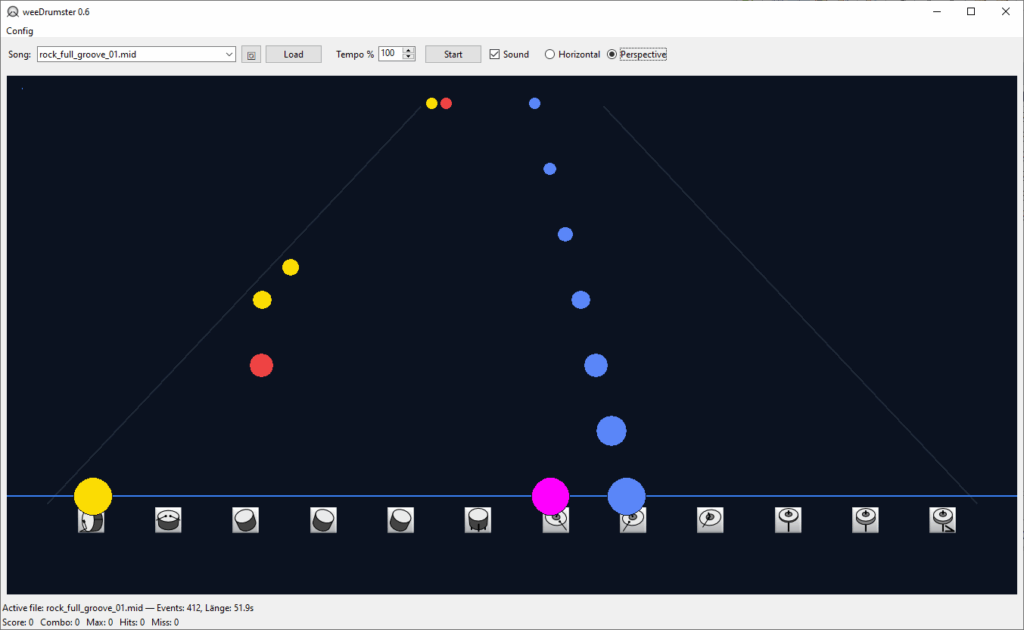Switch to Horizontal view mode
Image resolution: width=1024 pixels, height=630 pixels.
(550, 54)
